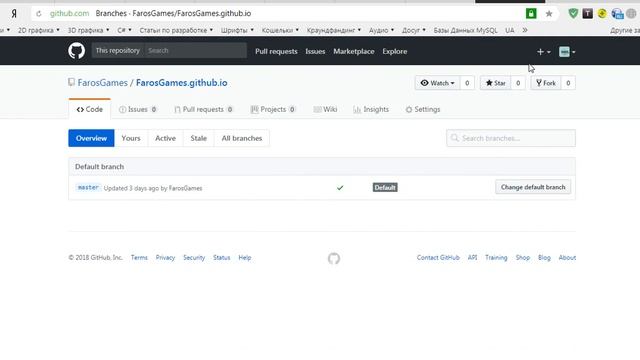Screen dimensions: 640x360
Task: Show more bookmarks with double chevron
Action: [525, 30]
